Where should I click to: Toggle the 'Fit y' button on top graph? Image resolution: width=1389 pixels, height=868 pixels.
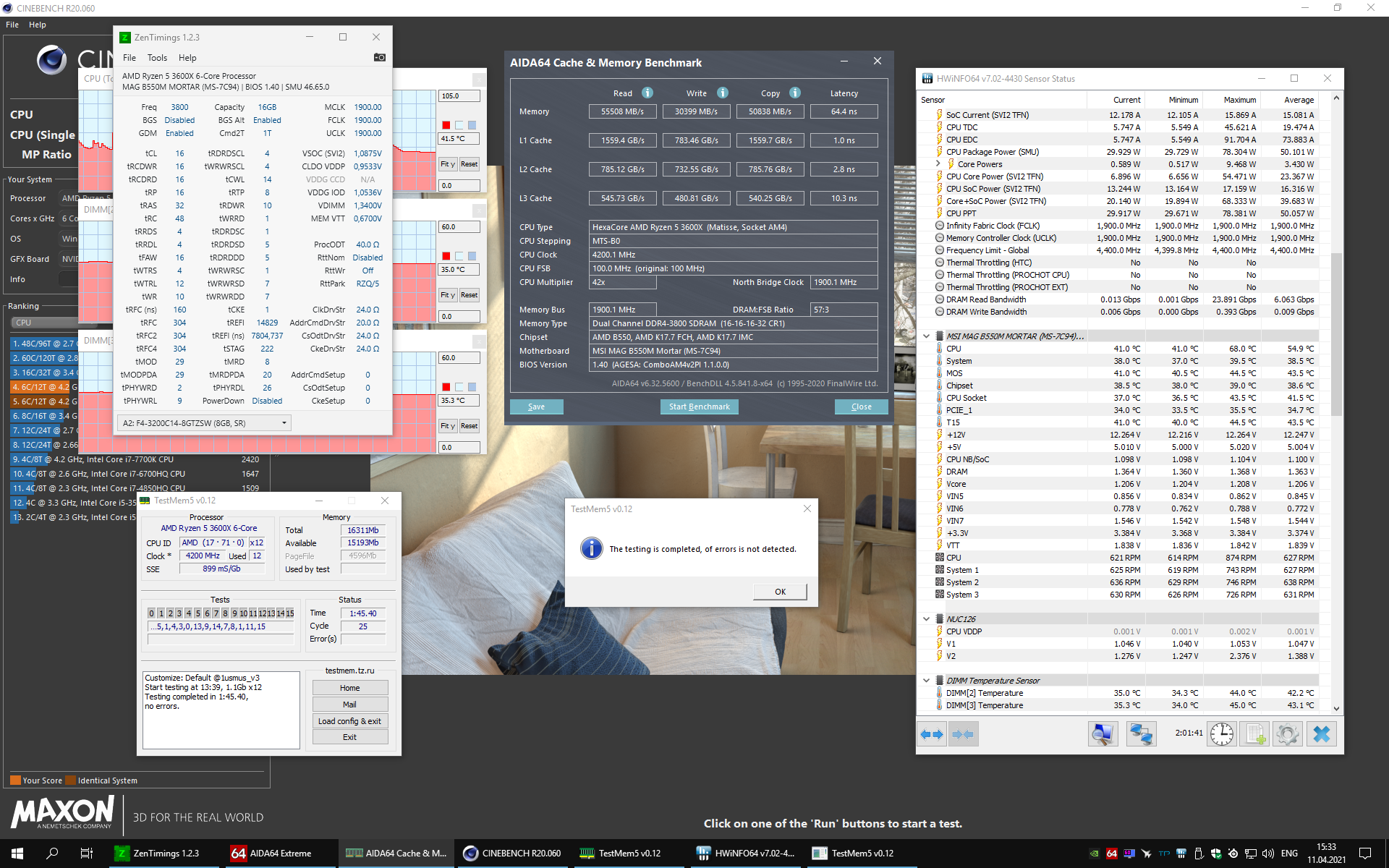coord(448,164)
